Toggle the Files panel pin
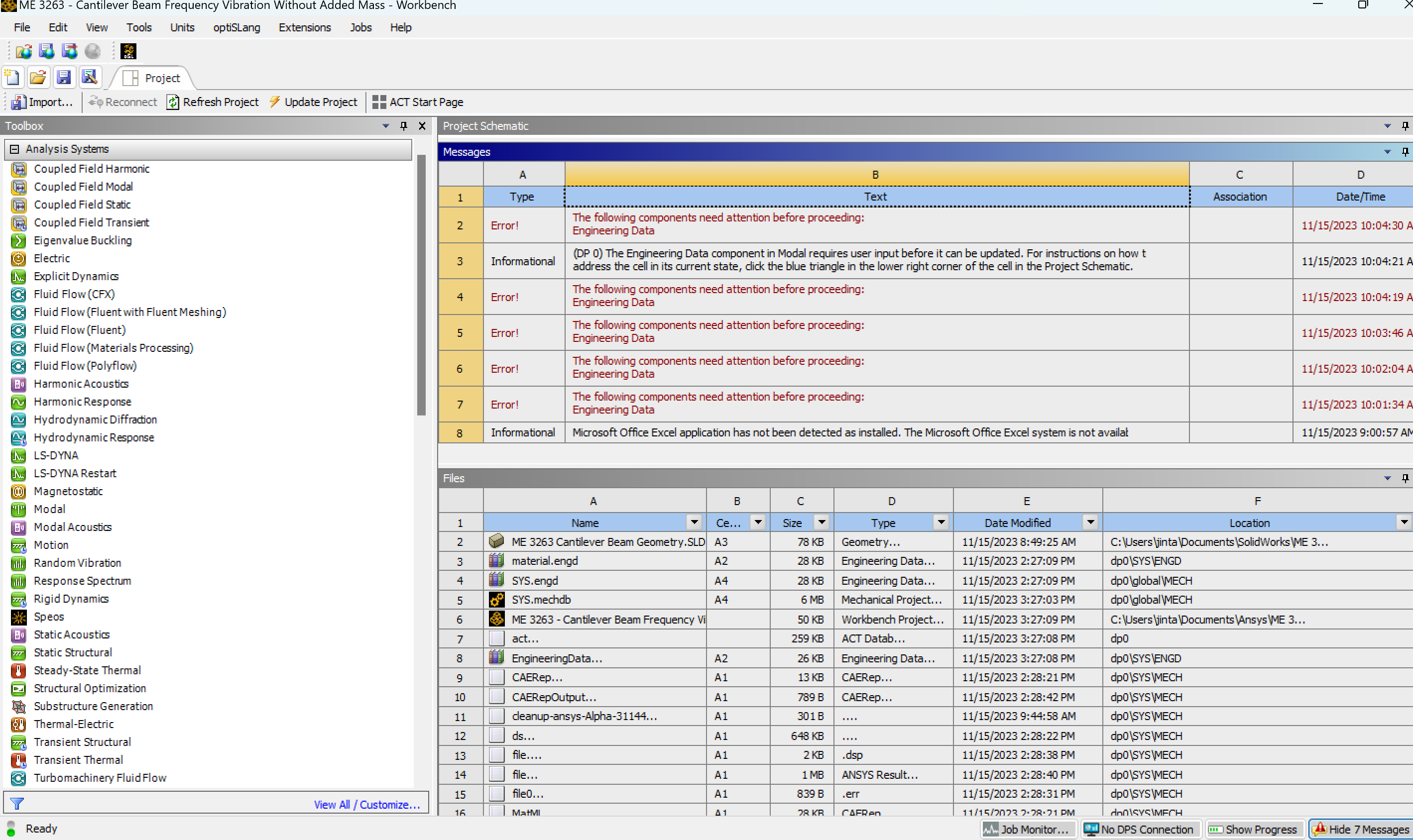 tap(1405, 478)
